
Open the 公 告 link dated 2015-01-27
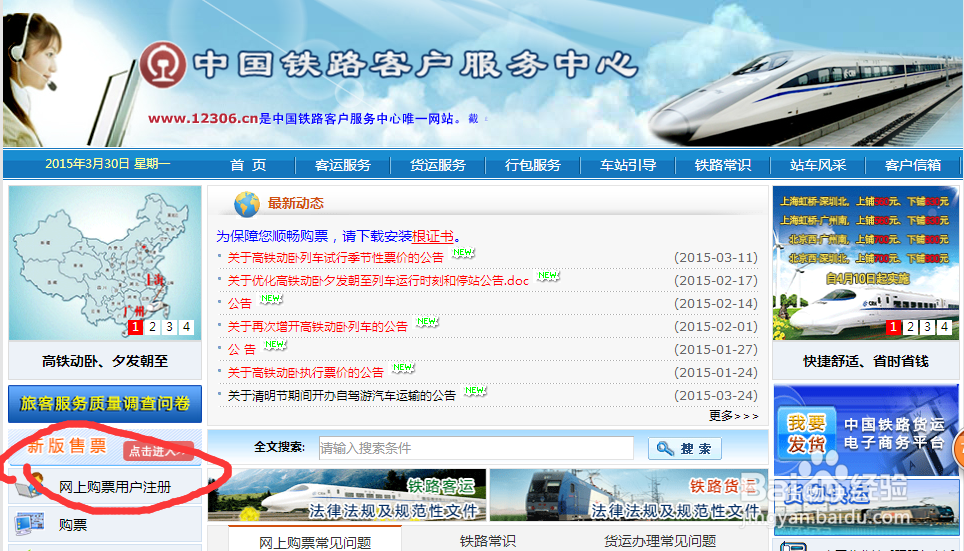242,350
